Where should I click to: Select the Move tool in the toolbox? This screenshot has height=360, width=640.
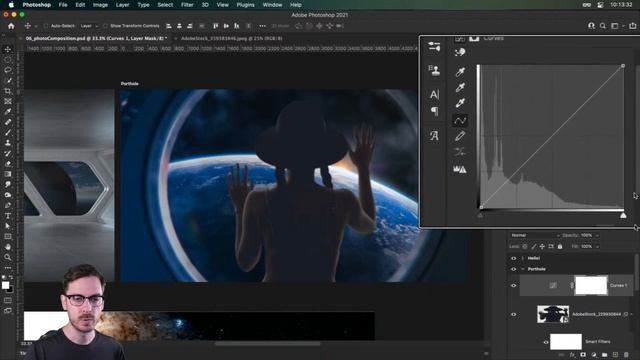pyautogui.click(x=8, y=49)
